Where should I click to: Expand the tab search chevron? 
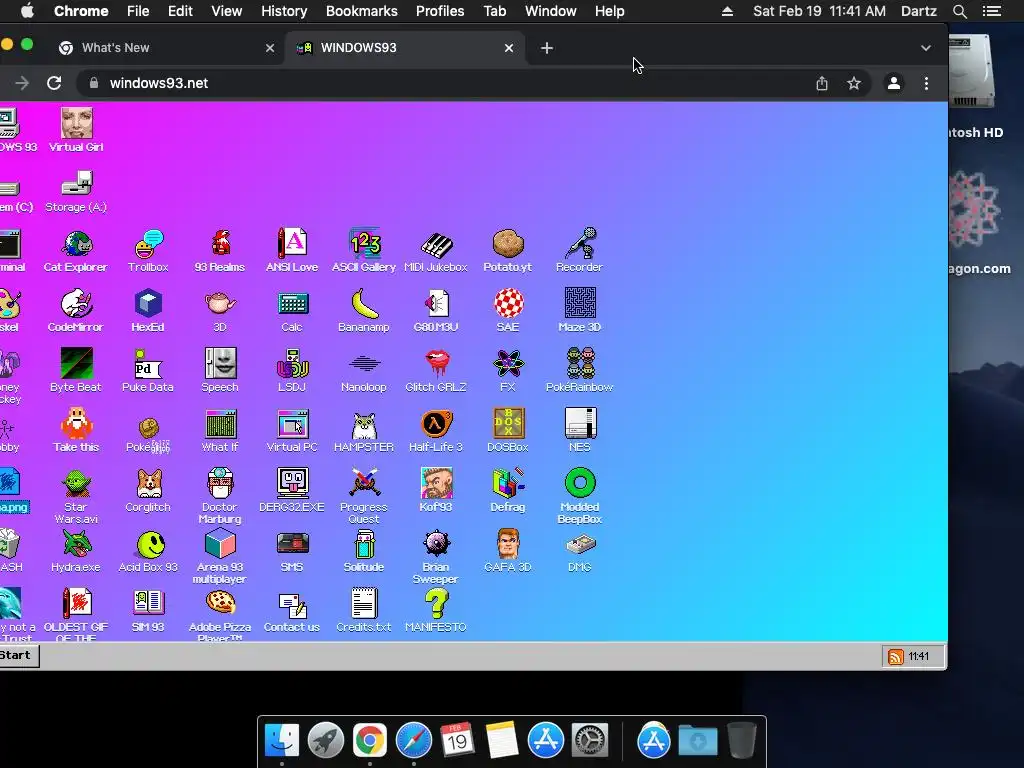pyautogui.click(x=925, y=48)
